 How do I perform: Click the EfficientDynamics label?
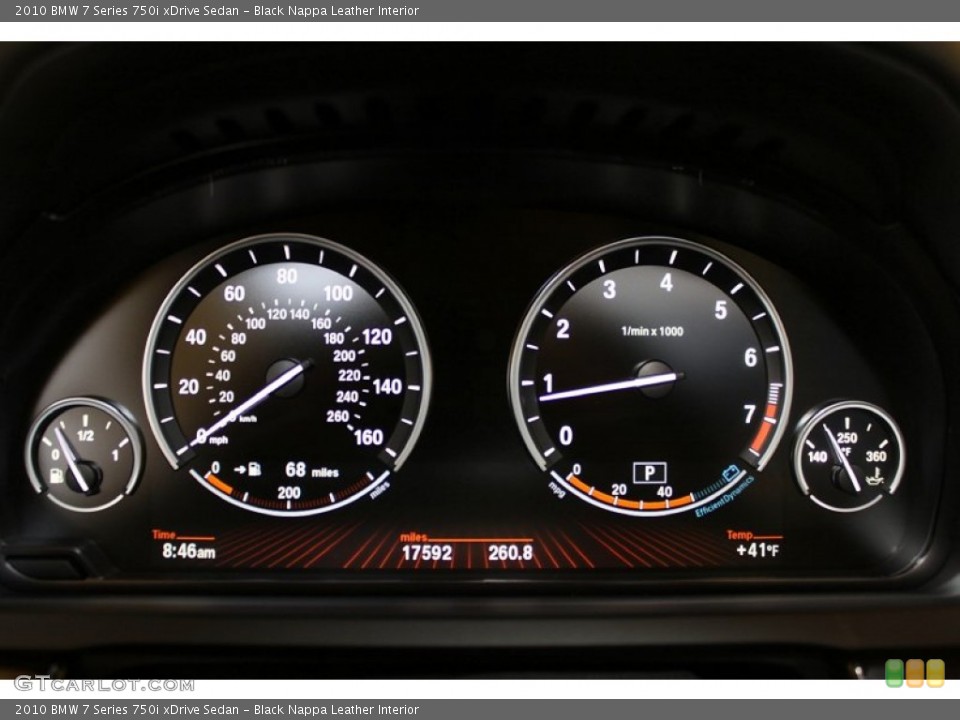pyautogui.click(x=724, y=497)
